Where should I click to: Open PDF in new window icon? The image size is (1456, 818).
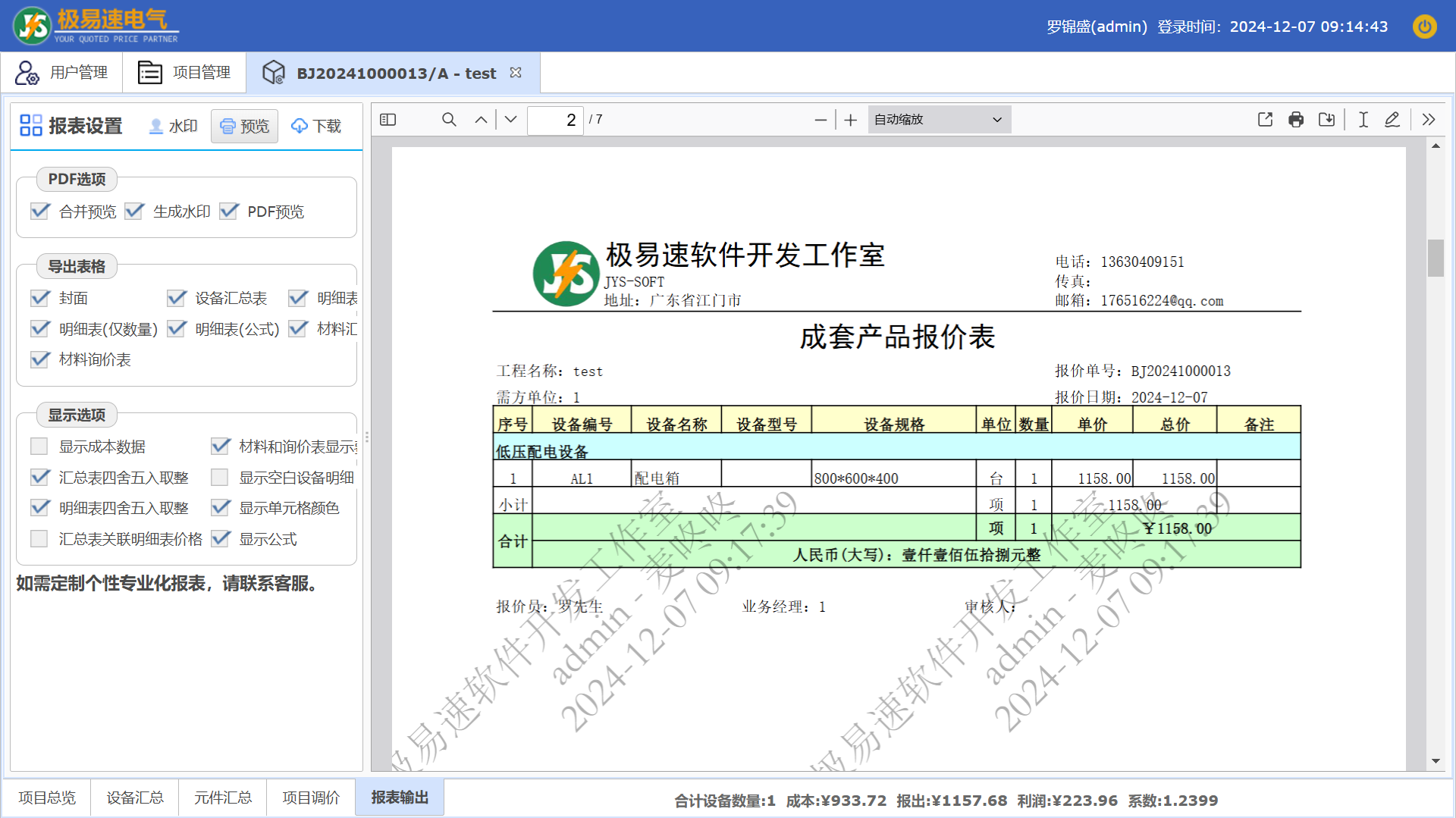point(1265,120)
